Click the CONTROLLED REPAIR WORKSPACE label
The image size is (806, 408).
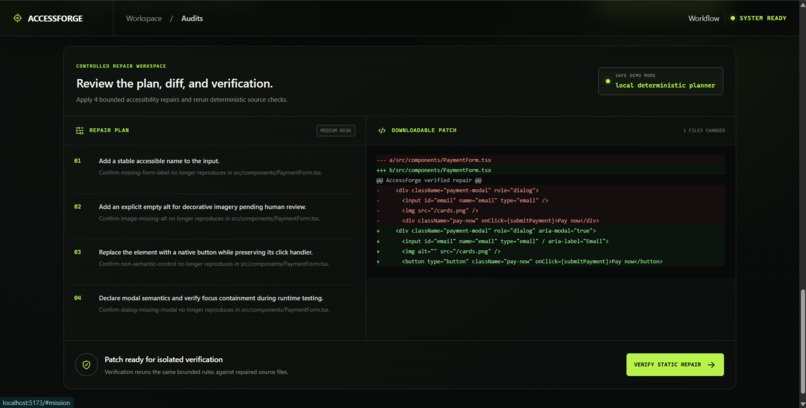[x=121, y=66]
